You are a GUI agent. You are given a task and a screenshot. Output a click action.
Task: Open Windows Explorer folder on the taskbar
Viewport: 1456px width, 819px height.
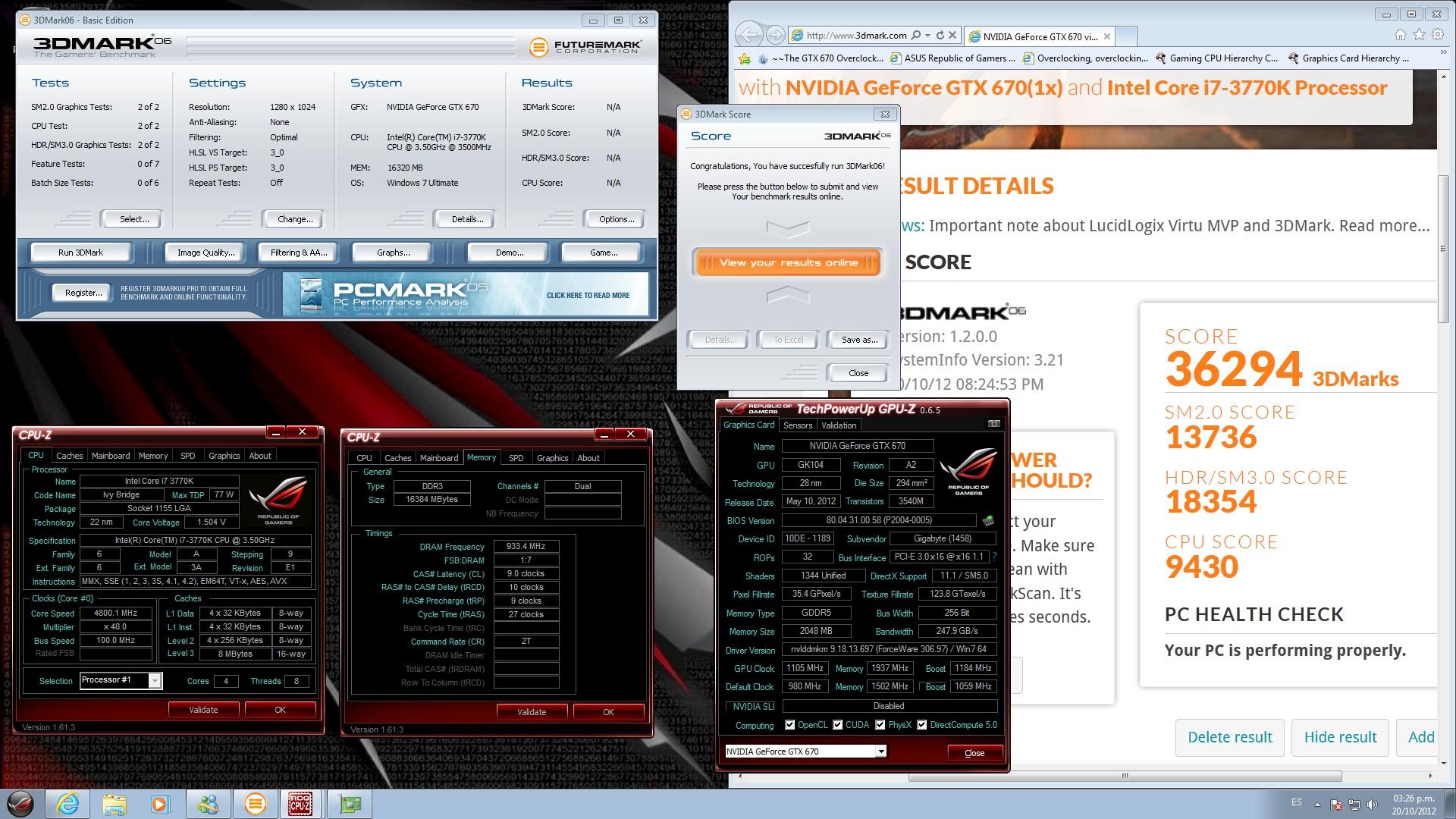pyautogui.click(x=115, y=804)
